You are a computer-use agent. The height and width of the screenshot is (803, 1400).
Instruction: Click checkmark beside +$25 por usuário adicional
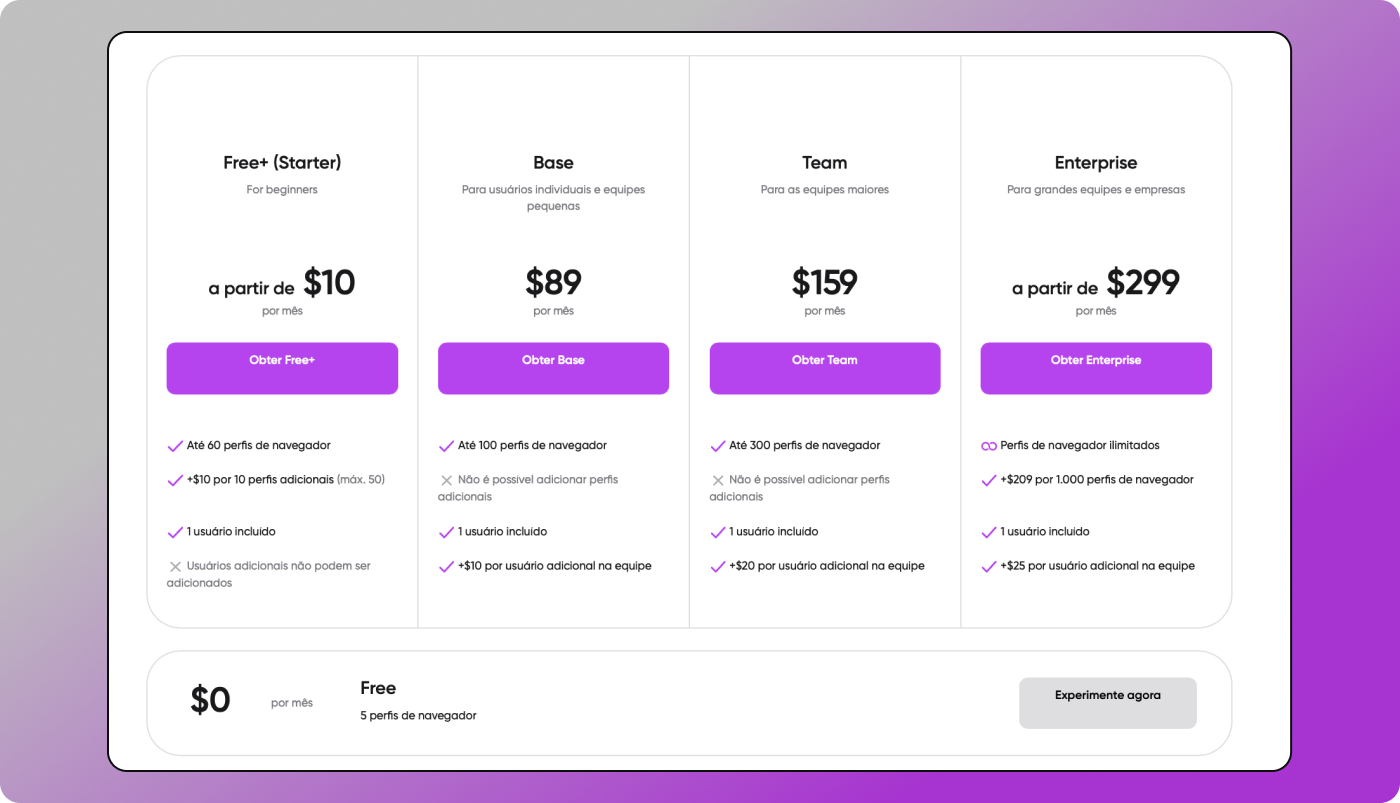click(989, 566)
